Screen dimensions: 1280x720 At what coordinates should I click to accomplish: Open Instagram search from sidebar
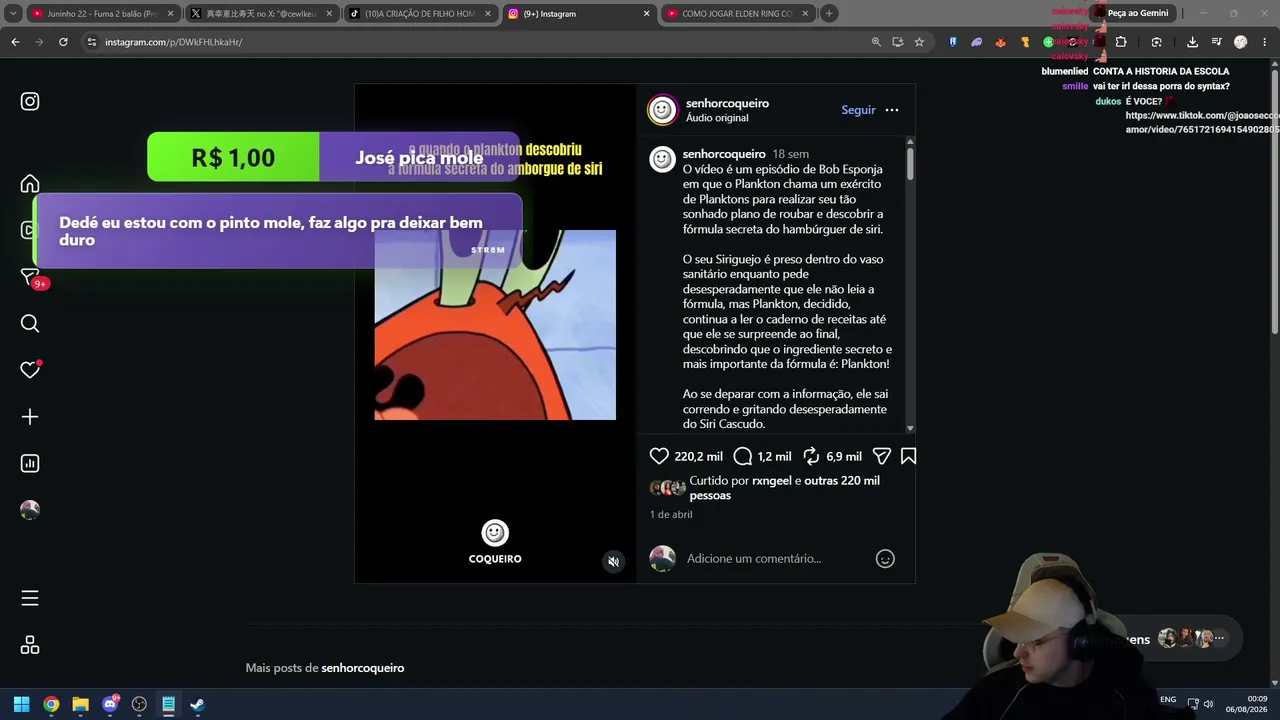pyautogui.click(x=30, y=323)
